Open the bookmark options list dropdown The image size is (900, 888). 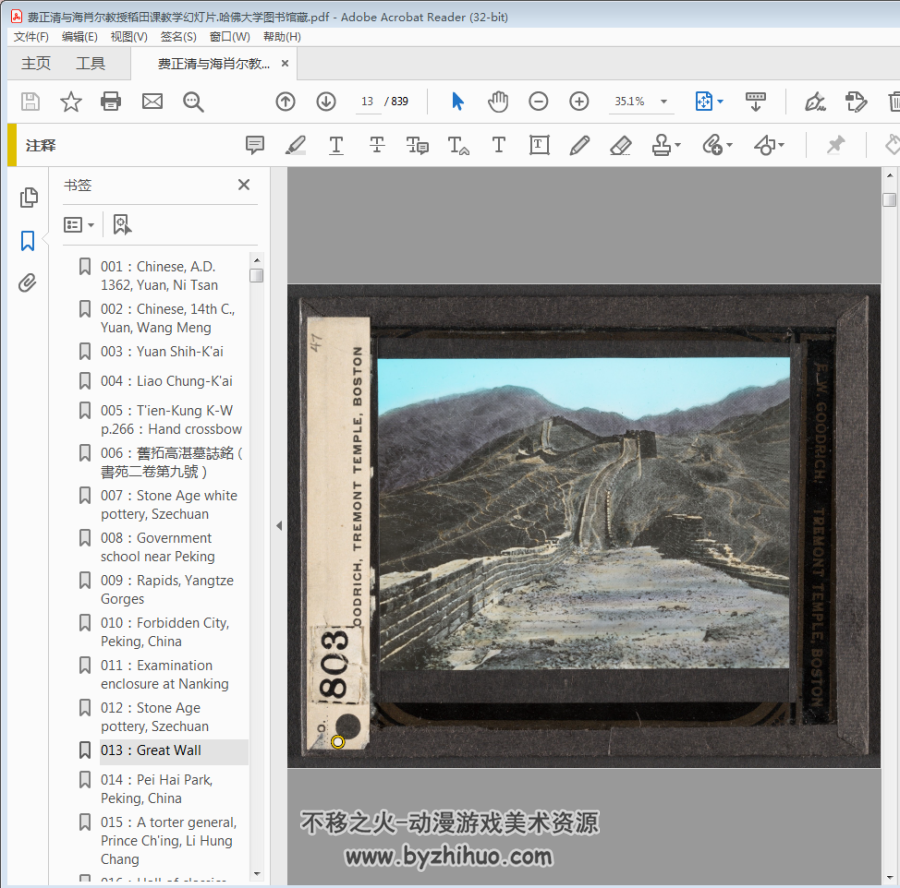(79, 224)
